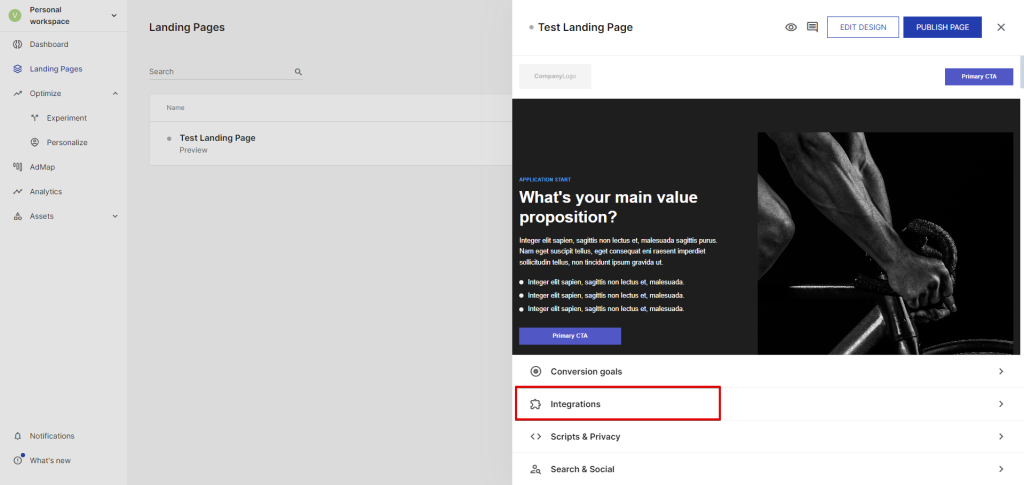This screenshot has width=1024, height=485.
Task: Select Experiment under Optimize
Action: tap(66, 118)
